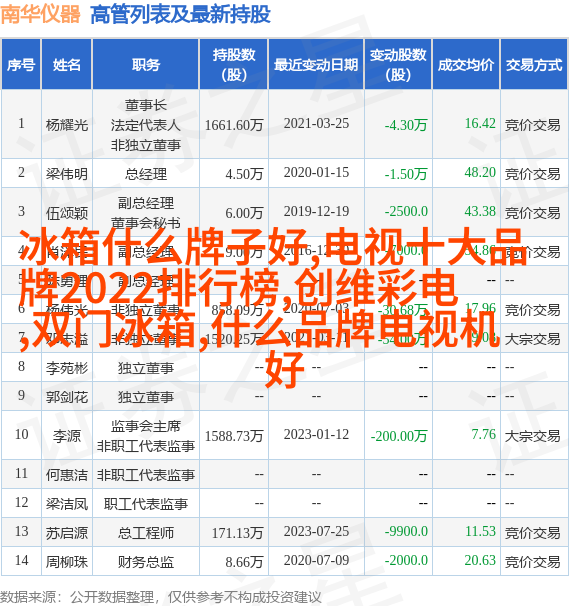This screenshot has width=569, height=606.
Task: Click the 成交均价 column header
Action: (x=466, y=65)
